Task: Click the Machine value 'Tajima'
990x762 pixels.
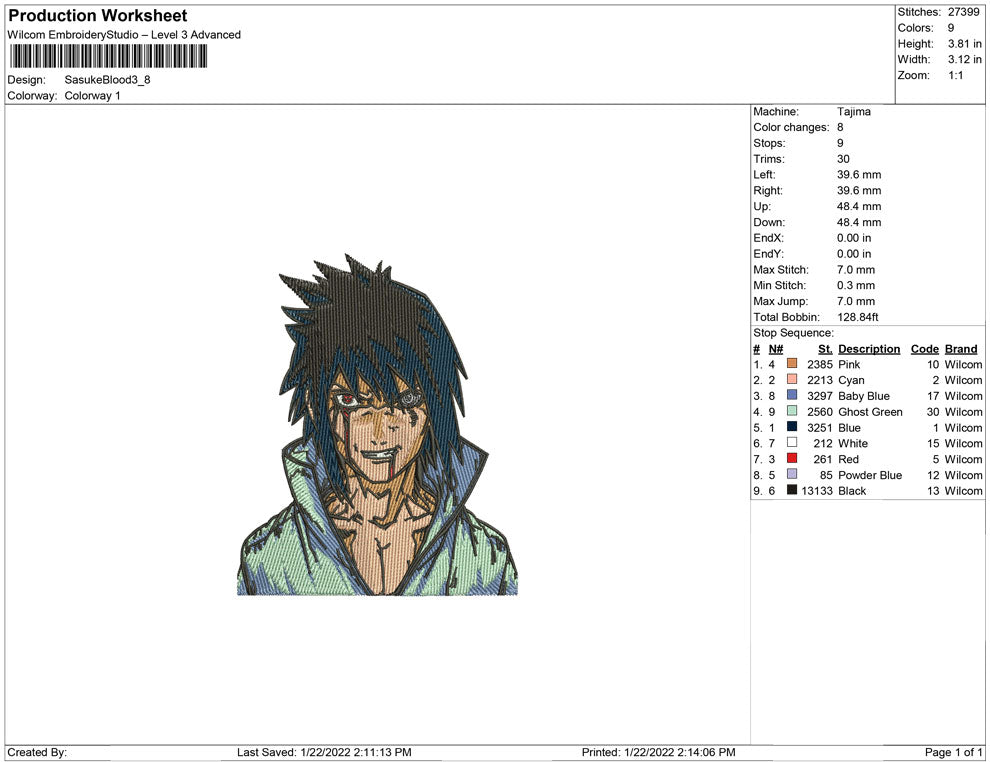Action: [x=854, y=112]
